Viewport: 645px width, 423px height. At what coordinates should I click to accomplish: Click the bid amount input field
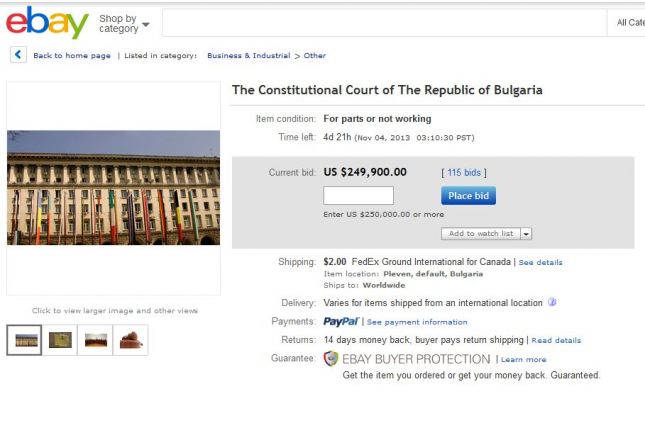(358, 196)
